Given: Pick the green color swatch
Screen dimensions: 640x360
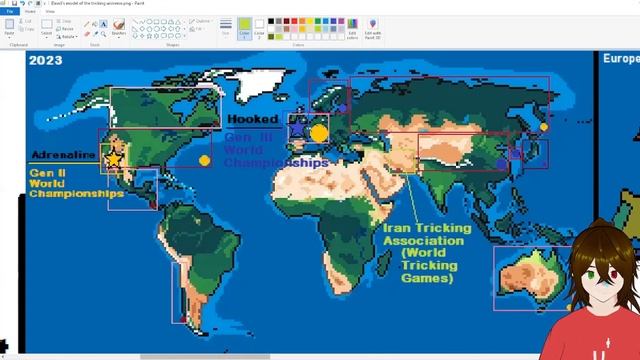Looking at the screenshot, I should click(318, 21).
